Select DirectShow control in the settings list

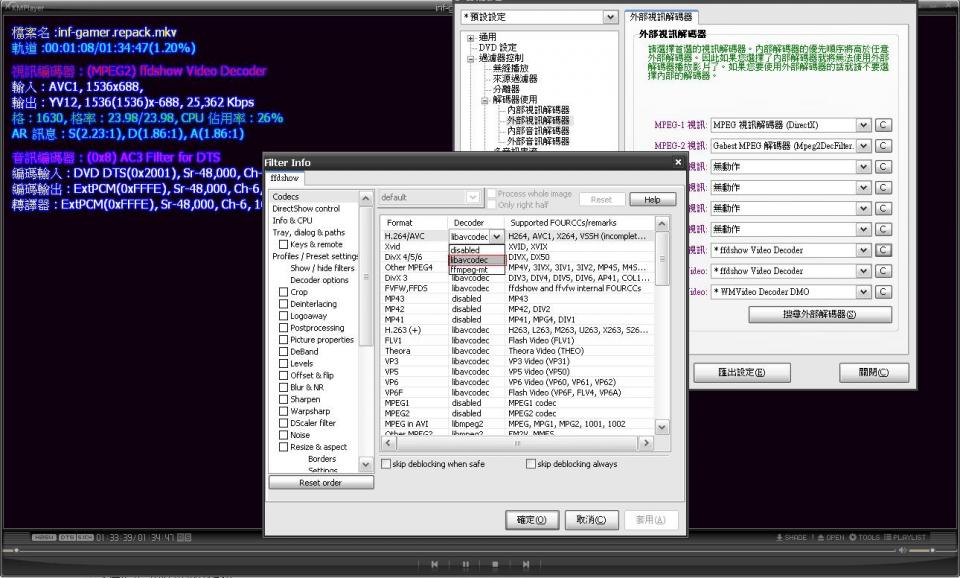coord(306,209)
